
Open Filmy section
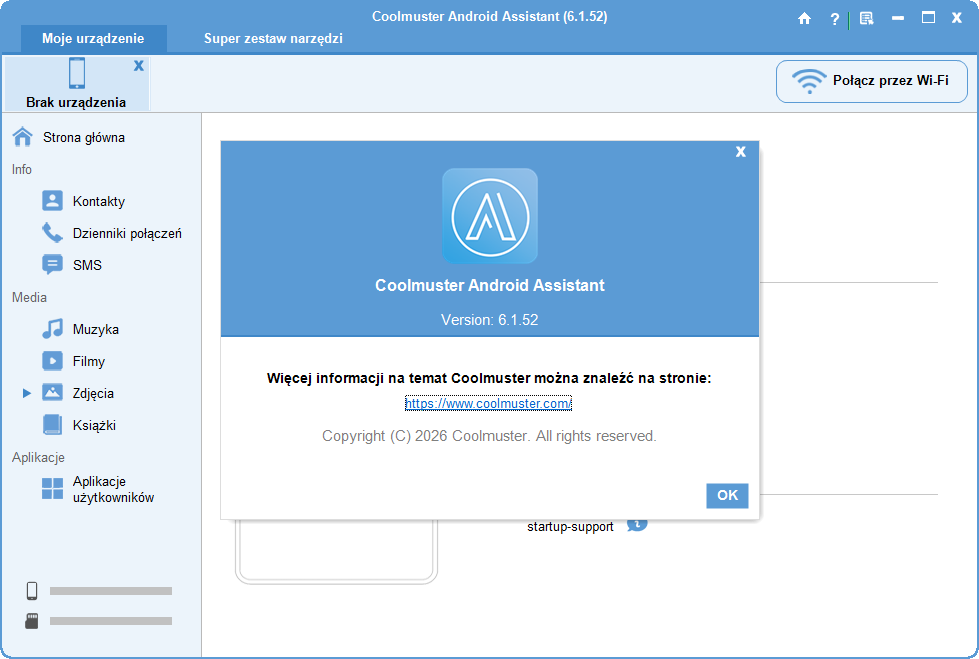coord(89,361)
